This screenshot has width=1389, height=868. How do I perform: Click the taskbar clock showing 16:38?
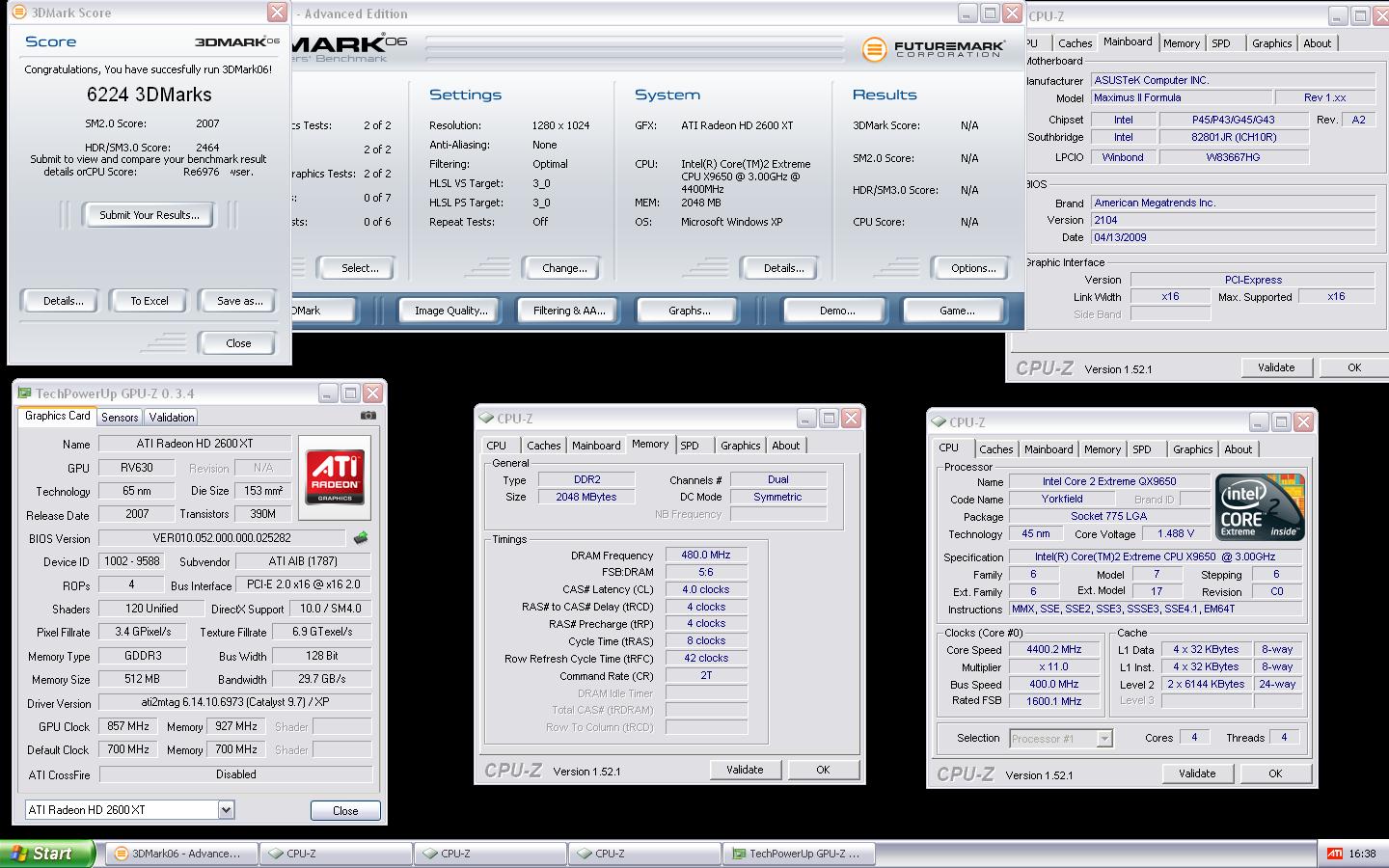click(1362, 854)
